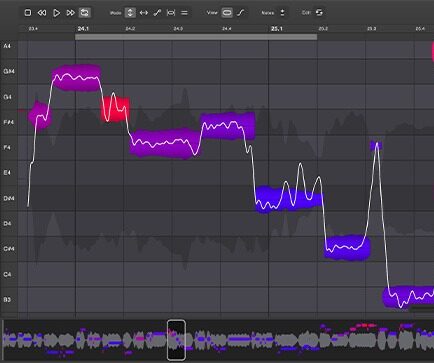
Task: Jump to bar marker 24.1 on ruler
Action: [x=83, y=29]
